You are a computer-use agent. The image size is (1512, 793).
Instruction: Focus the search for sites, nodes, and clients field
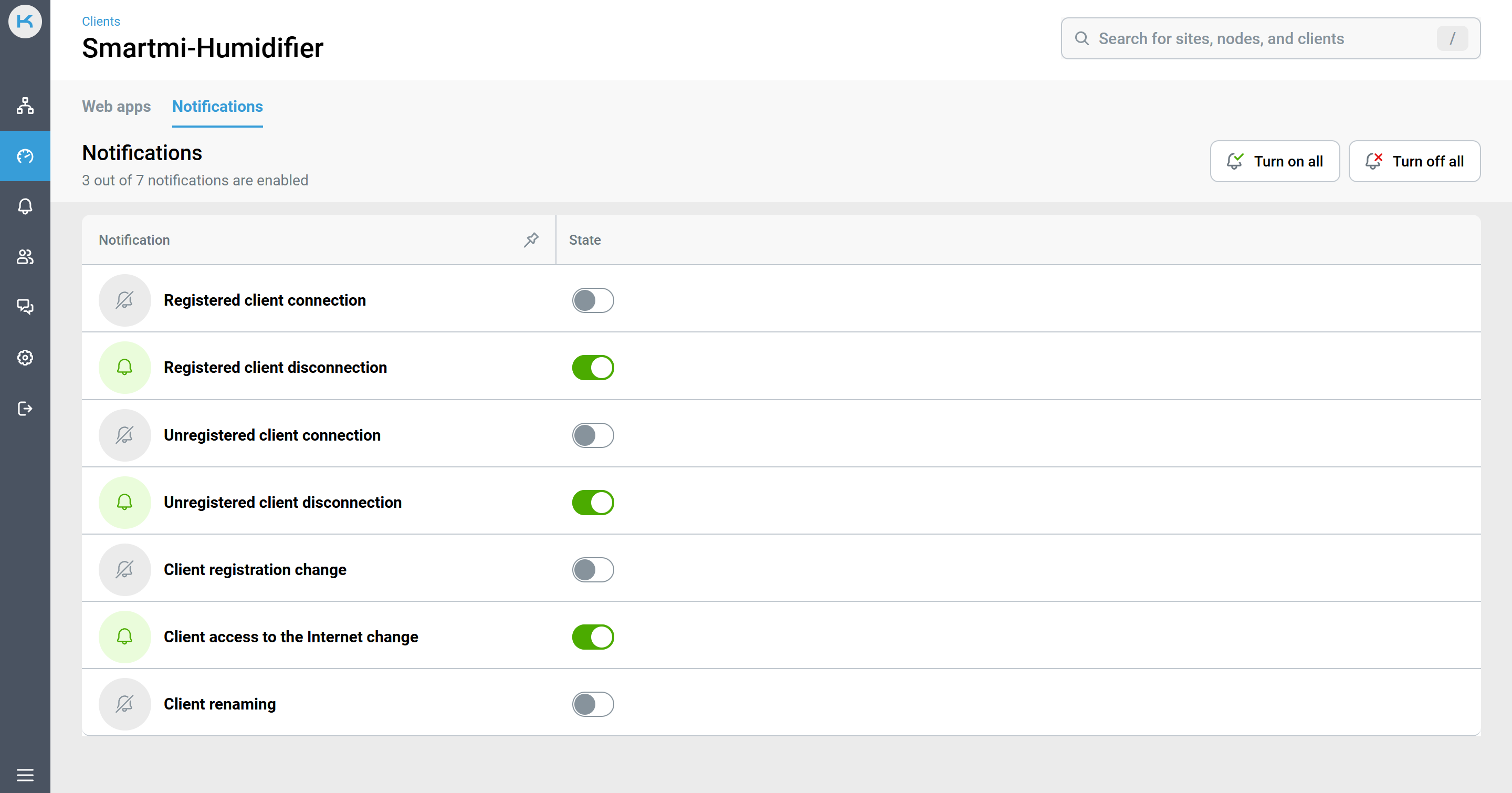coord(1270,39)
